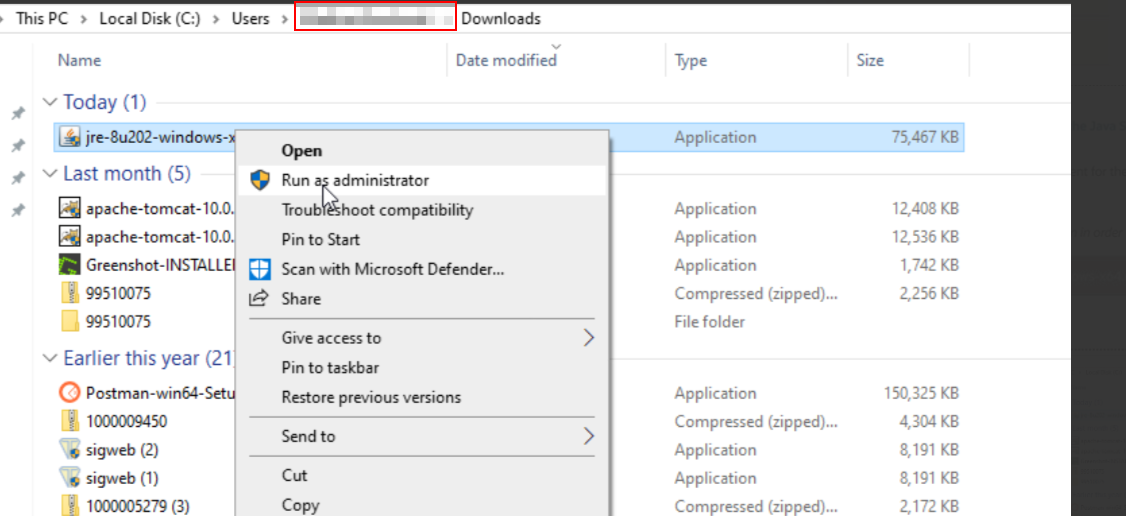Click the Microsoft Defender scan icon
1126x516 pixels.
click(x=260, y=269)
